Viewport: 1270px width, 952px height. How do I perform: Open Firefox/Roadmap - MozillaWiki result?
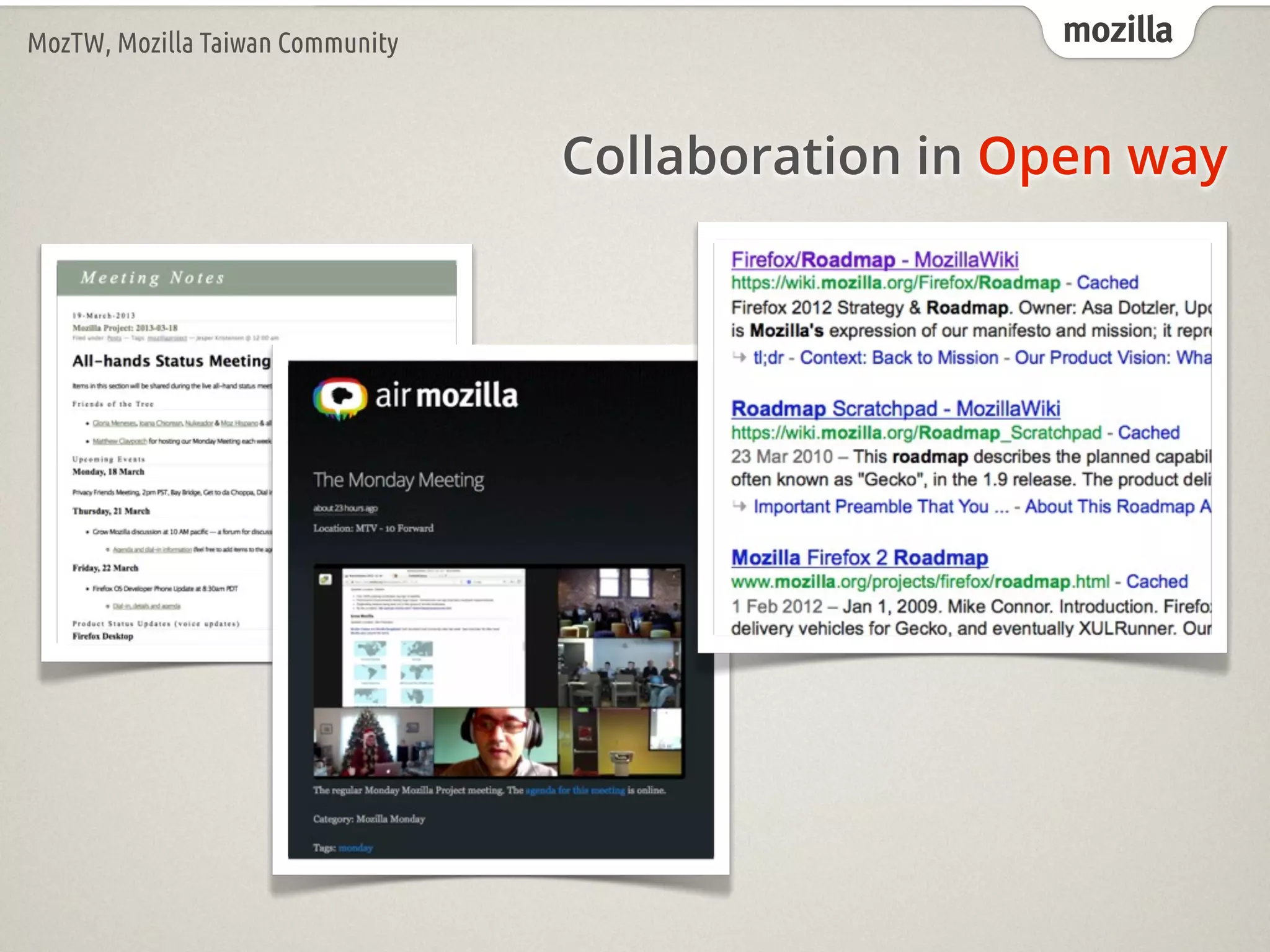(x=874, y=260)
